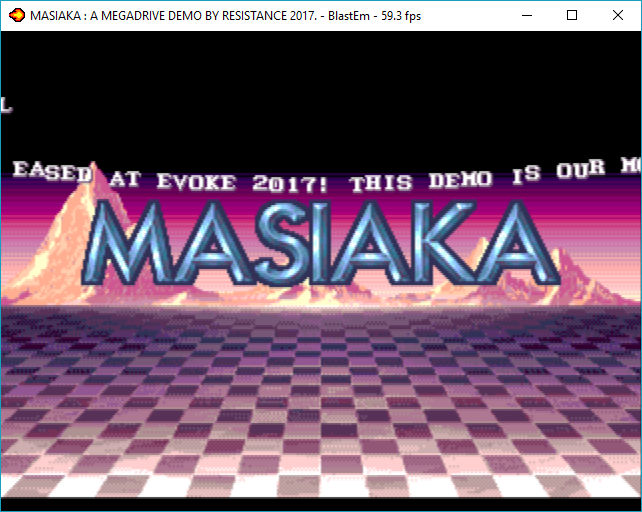The width and height of the screenshot is (642, 512).
Task: Click the BlastEm icon in the title bar
Action: (17, 16)
